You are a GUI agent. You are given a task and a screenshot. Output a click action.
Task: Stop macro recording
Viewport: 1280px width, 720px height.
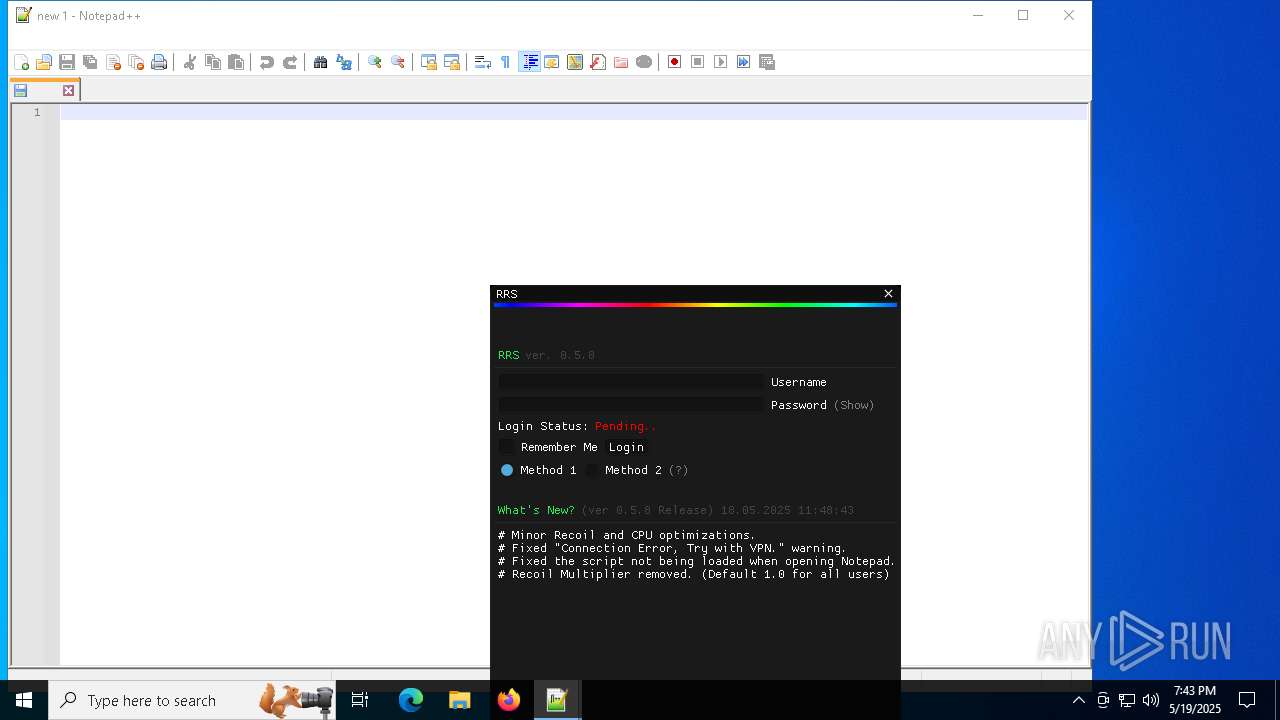click(x=698, y=62)
